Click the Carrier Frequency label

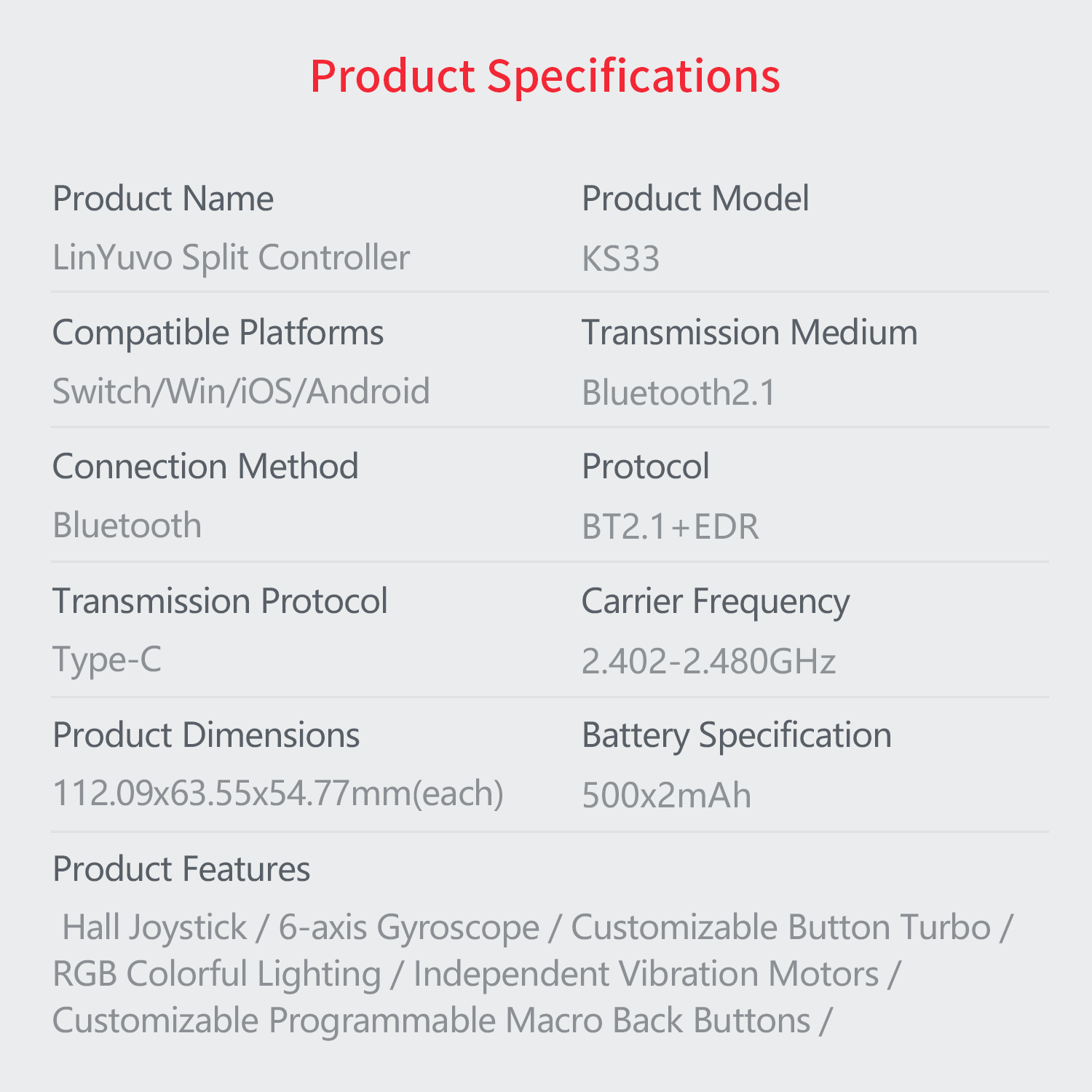point(715,602)
